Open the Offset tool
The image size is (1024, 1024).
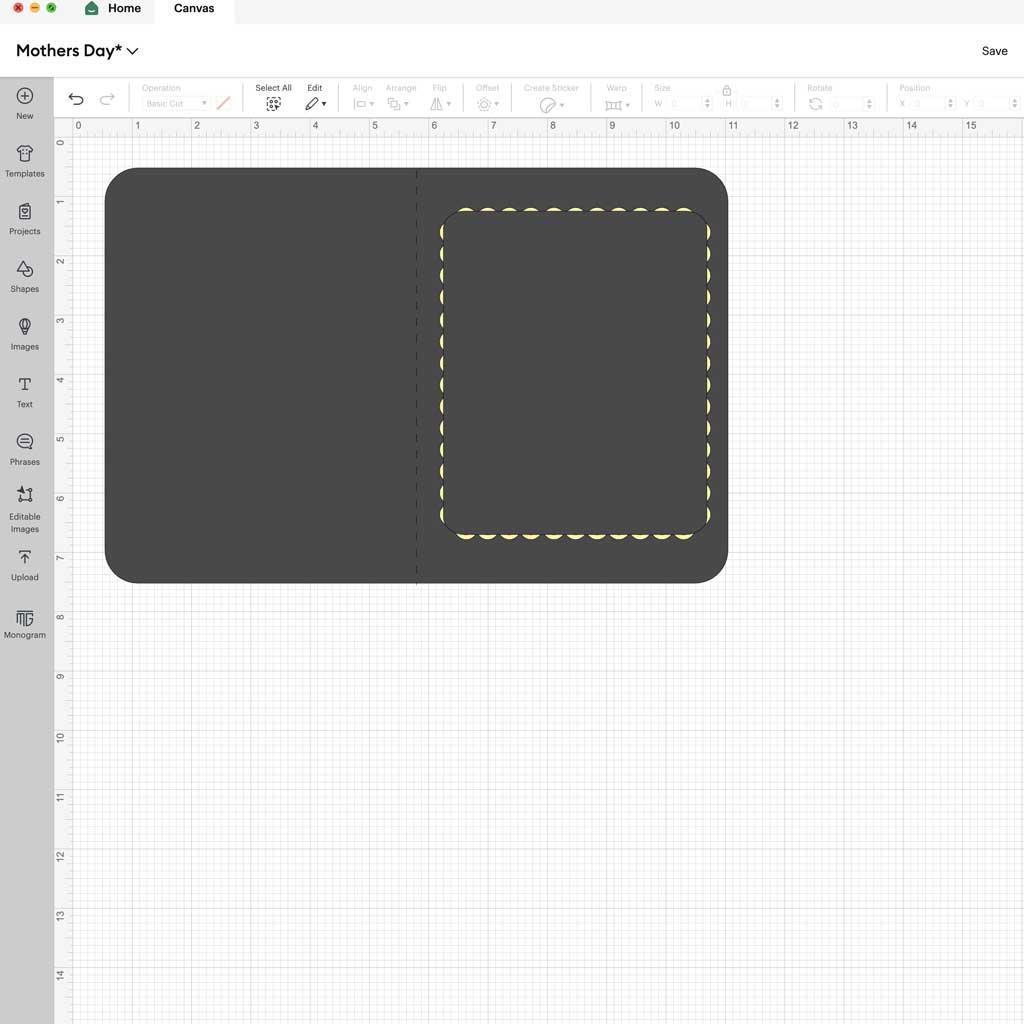coord(487,104)
